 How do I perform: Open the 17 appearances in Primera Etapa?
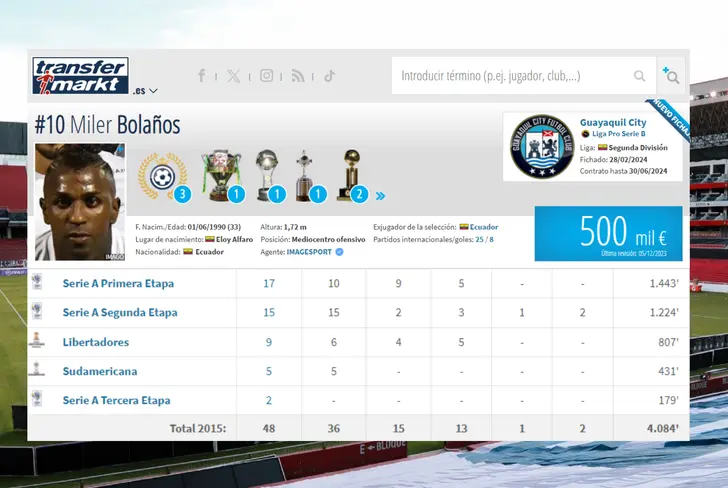269,283
